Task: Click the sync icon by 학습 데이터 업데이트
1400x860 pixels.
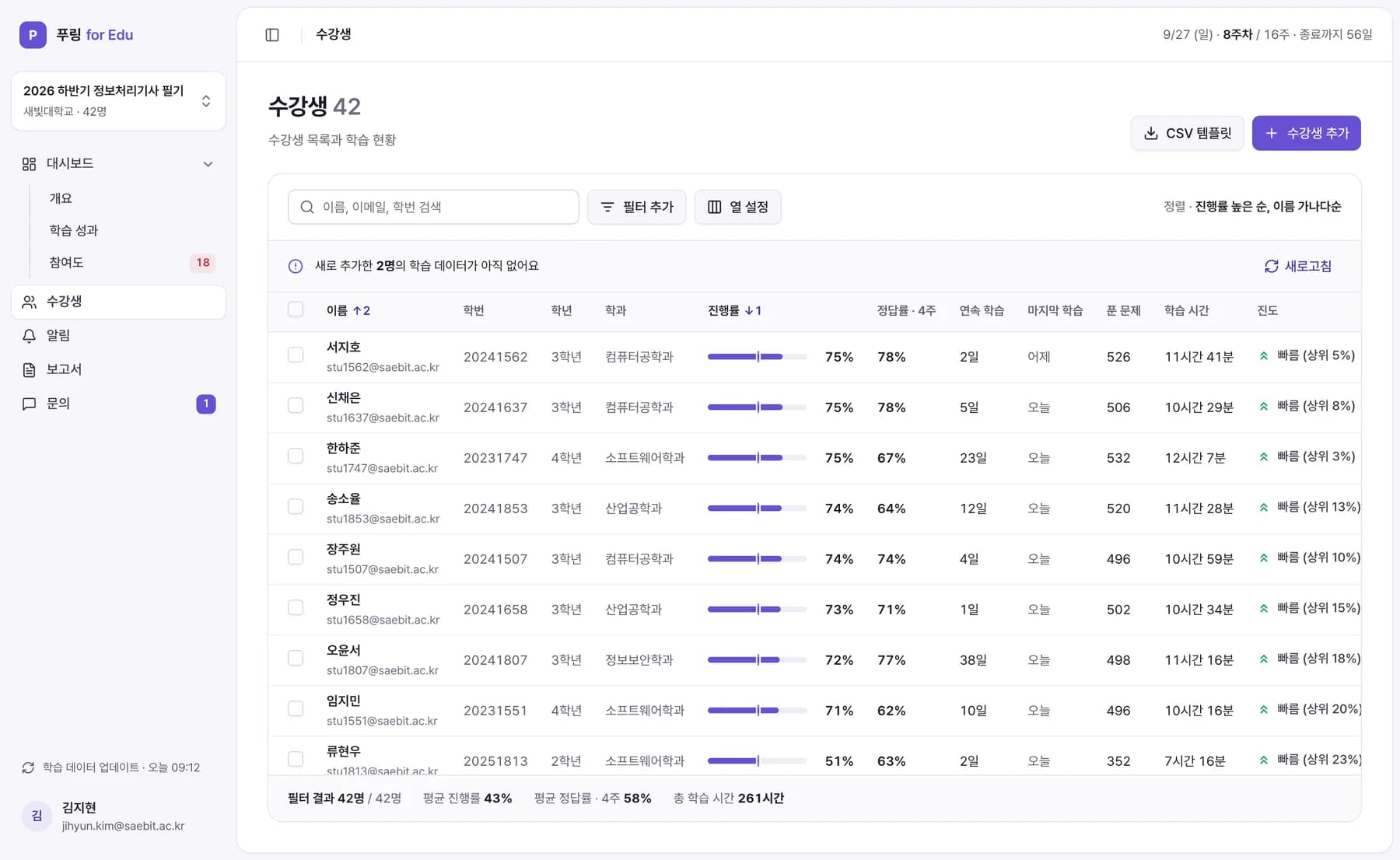Action: pyautogui.click(x=28, y=767)
